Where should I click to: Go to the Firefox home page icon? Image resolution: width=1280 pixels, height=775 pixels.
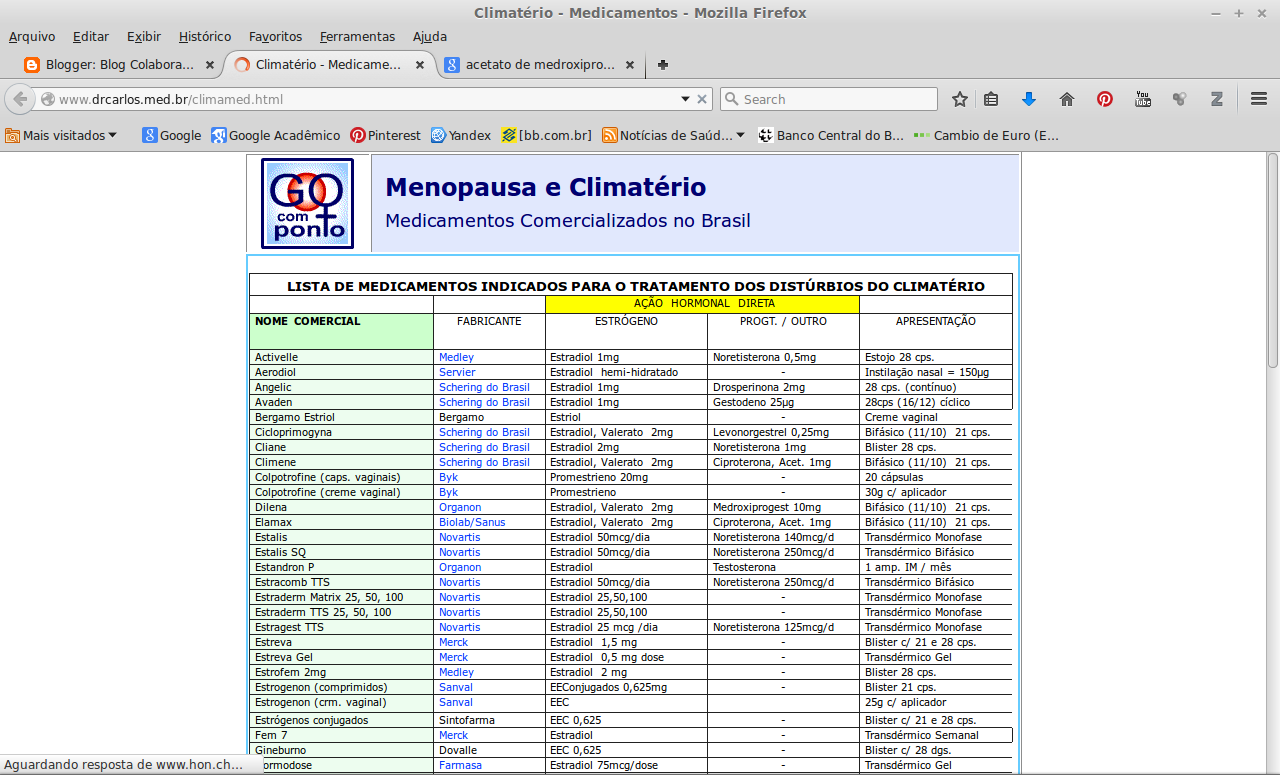click(x=1067, y=99)
